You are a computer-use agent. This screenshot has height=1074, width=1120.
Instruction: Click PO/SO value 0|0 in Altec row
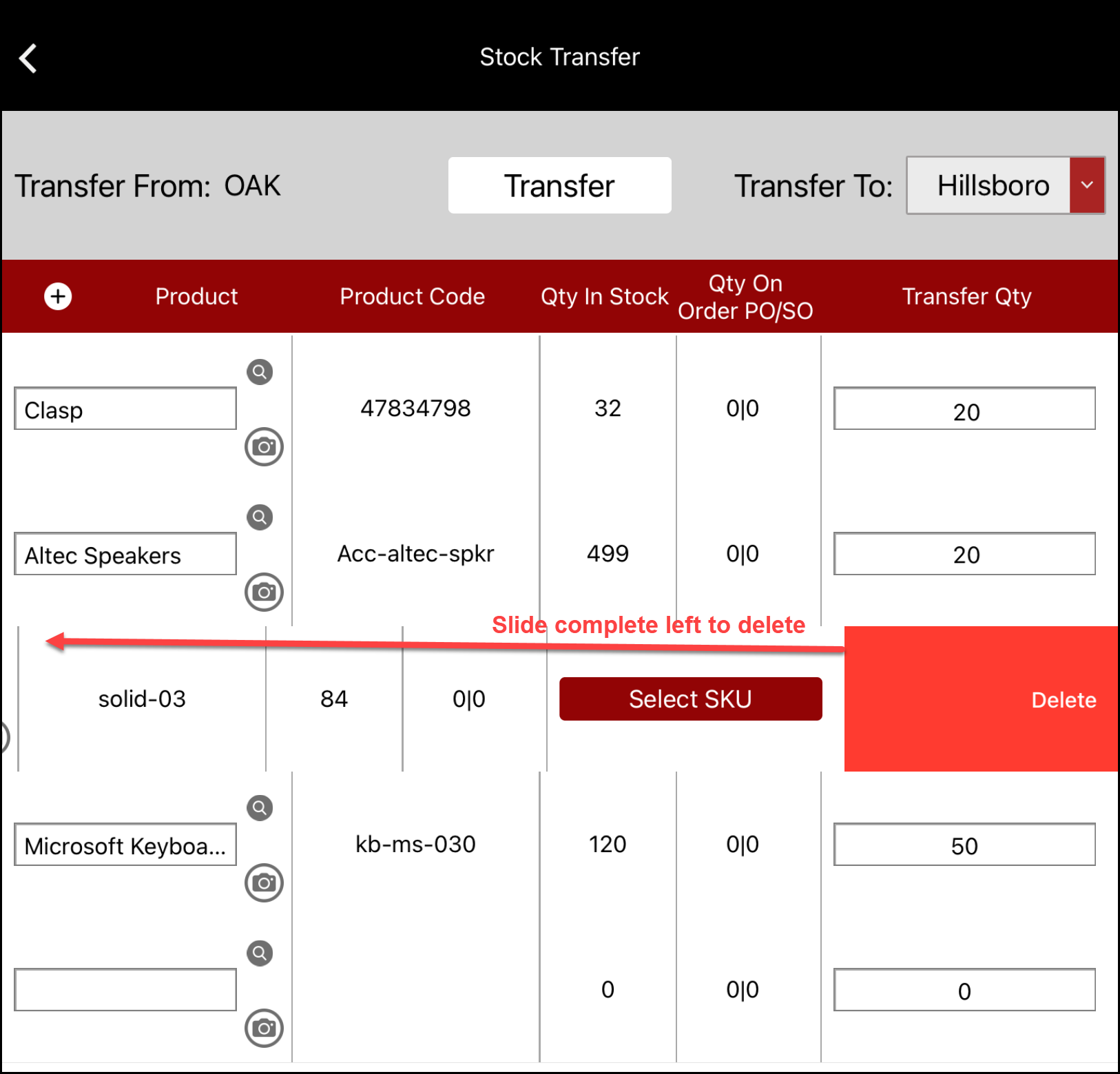[x=743, y=554]
